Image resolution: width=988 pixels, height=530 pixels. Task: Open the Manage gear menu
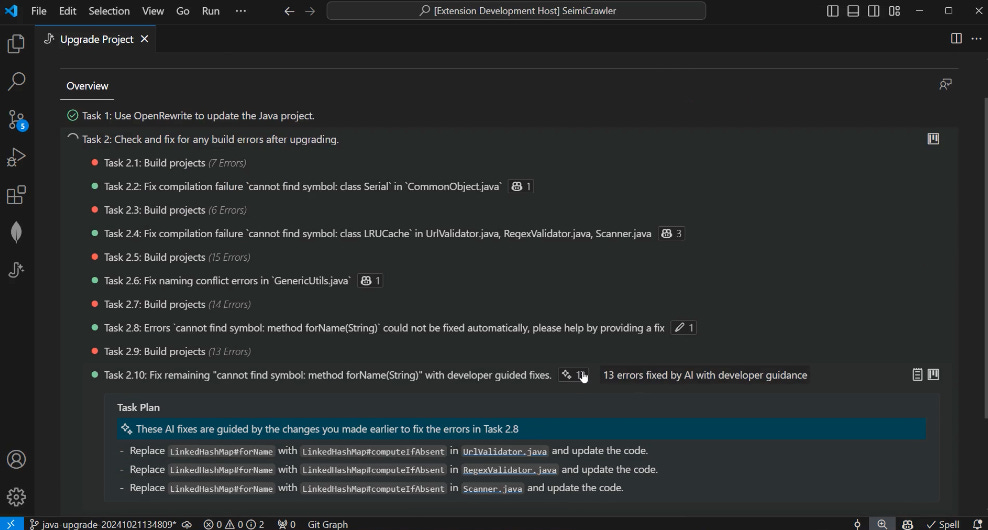coord(16,497)
